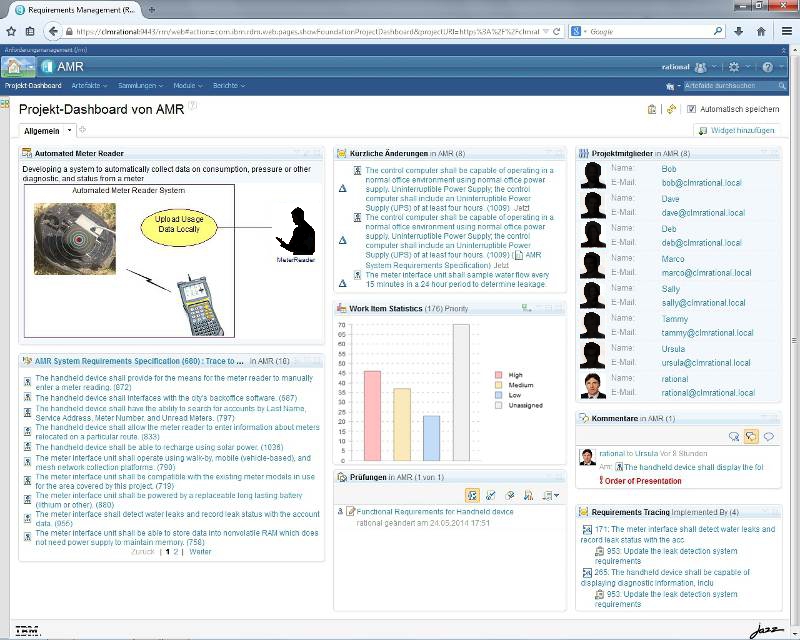The width and height of the screenshot is (800, 640).
Task: Open Tammy's member name link
Action: point(674,319)
